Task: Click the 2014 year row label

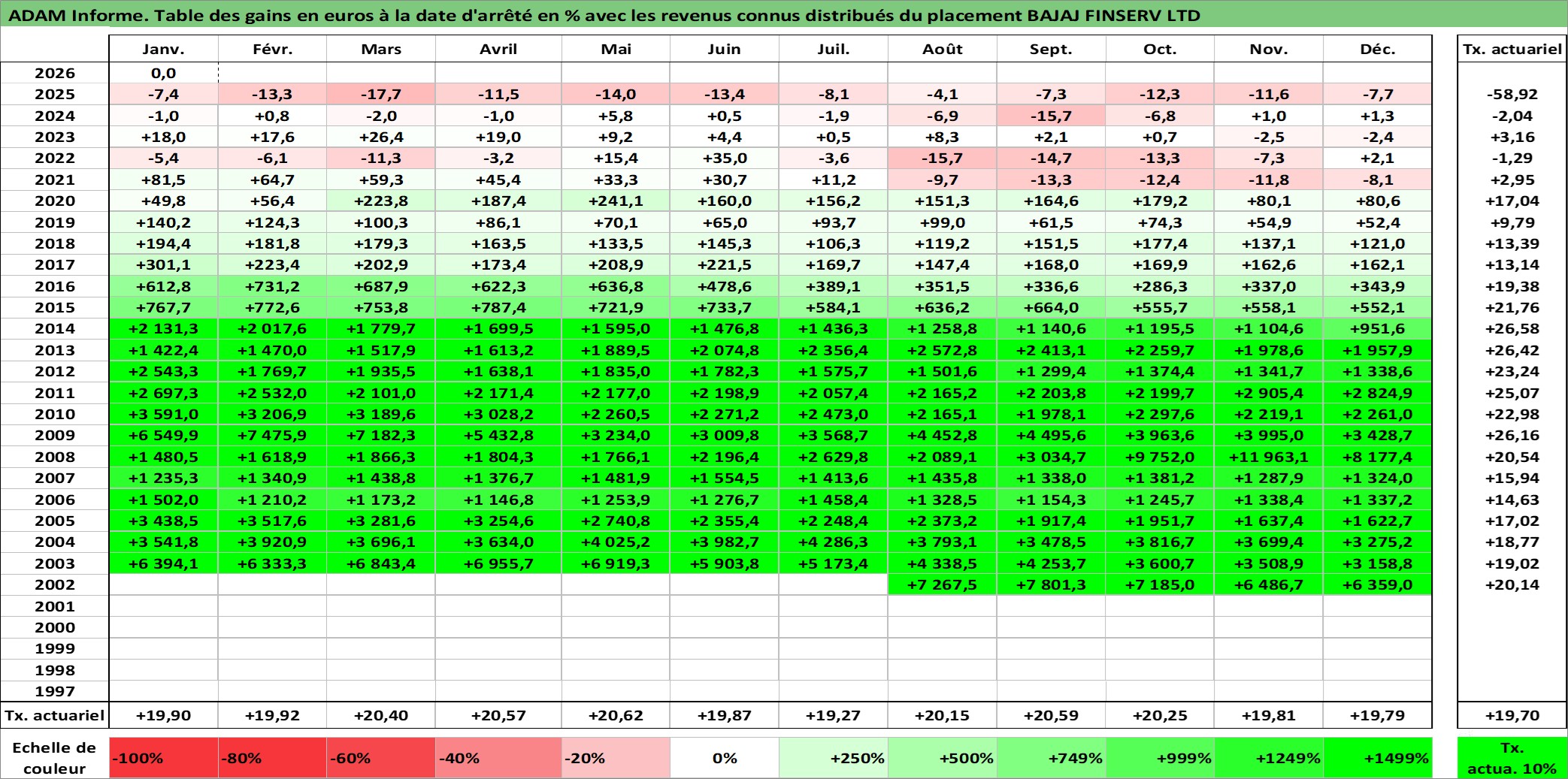Action: (55, 328)
